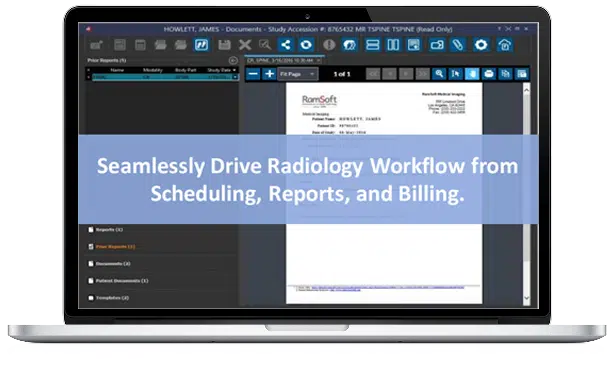Click the eye view icon

coord(306,45)
